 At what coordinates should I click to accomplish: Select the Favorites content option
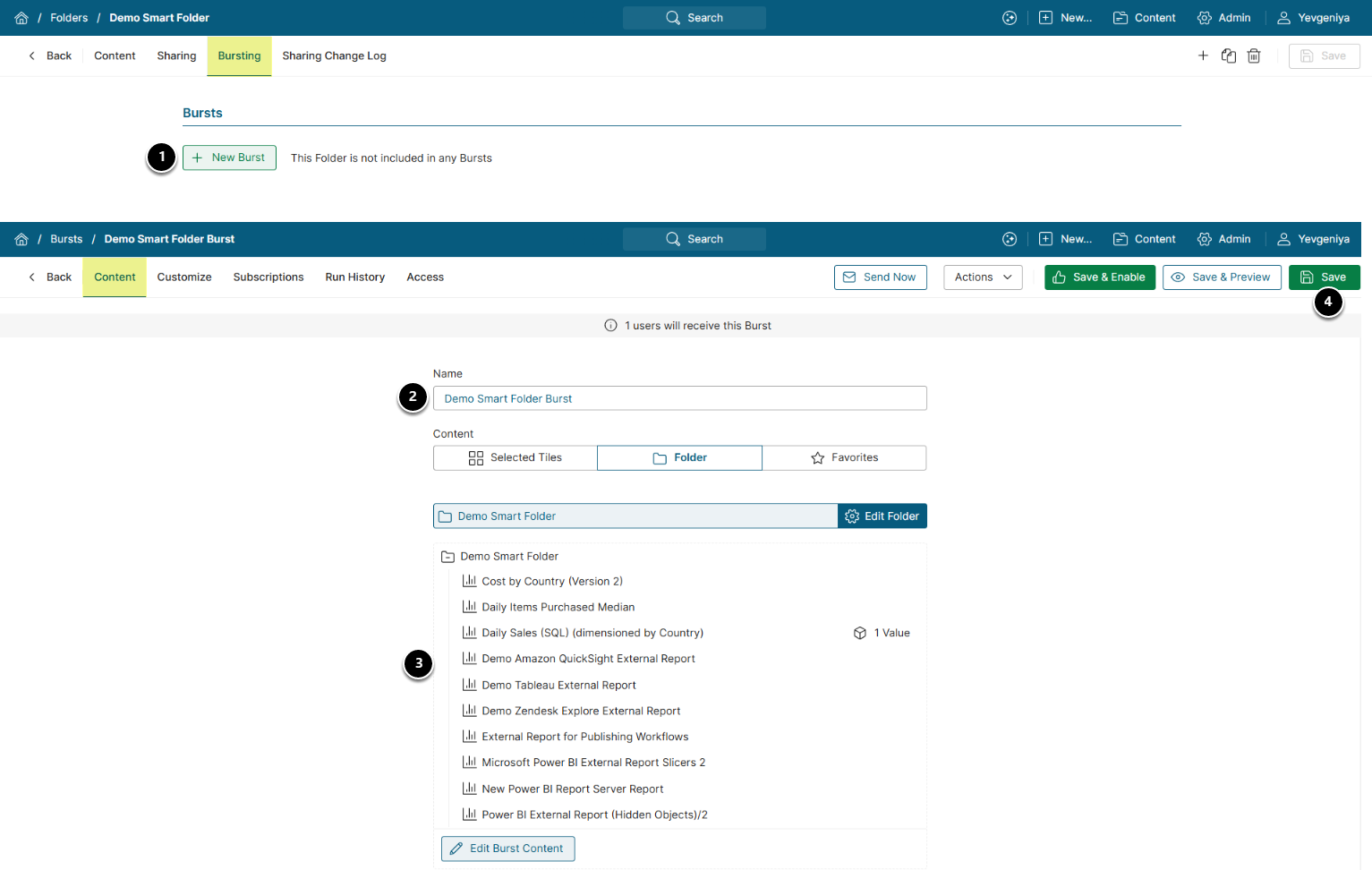pyautogui.click(x=844, y=457)
